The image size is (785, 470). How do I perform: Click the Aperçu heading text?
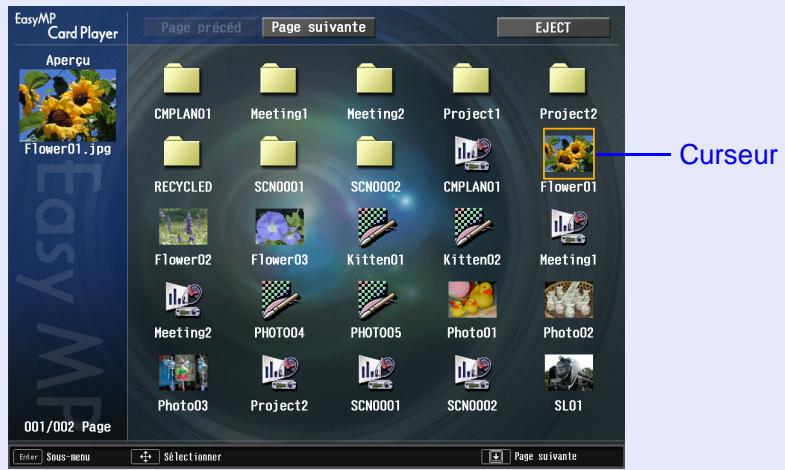tap(68, 61)
